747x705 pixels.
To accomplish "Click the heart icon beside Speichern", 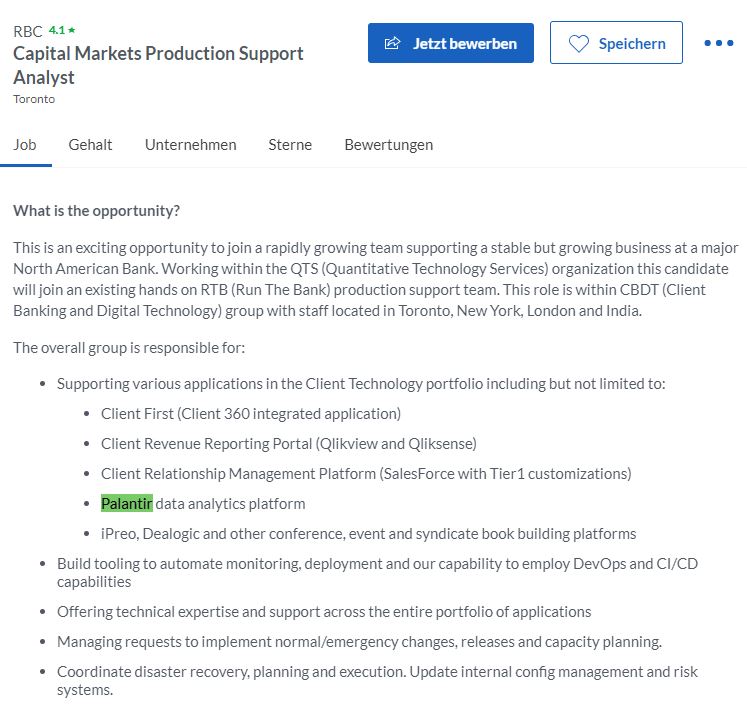I will click(x=579, y=43).
